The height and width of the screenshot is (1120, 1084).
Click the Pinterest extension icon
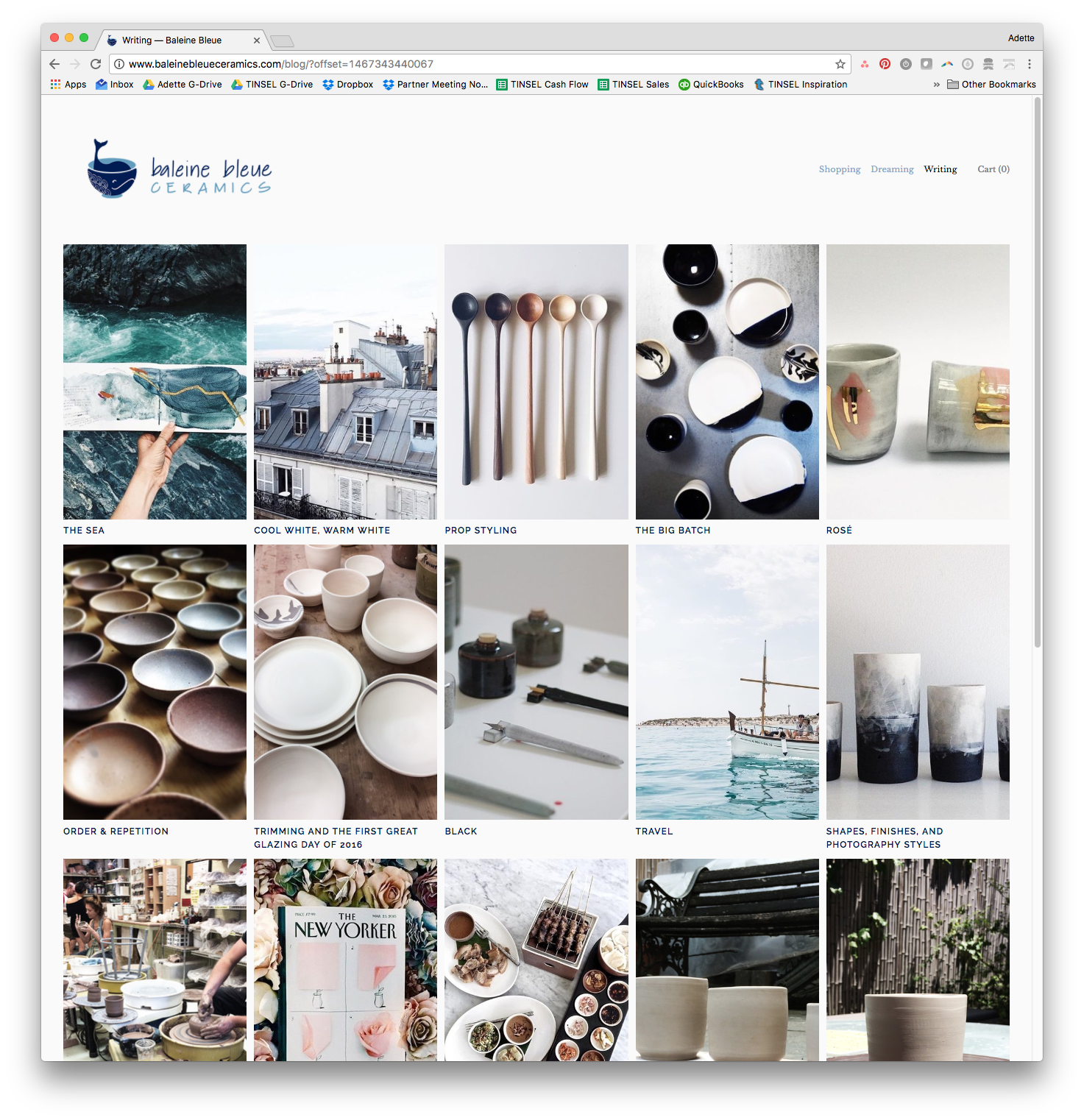(x=885, y=64)
